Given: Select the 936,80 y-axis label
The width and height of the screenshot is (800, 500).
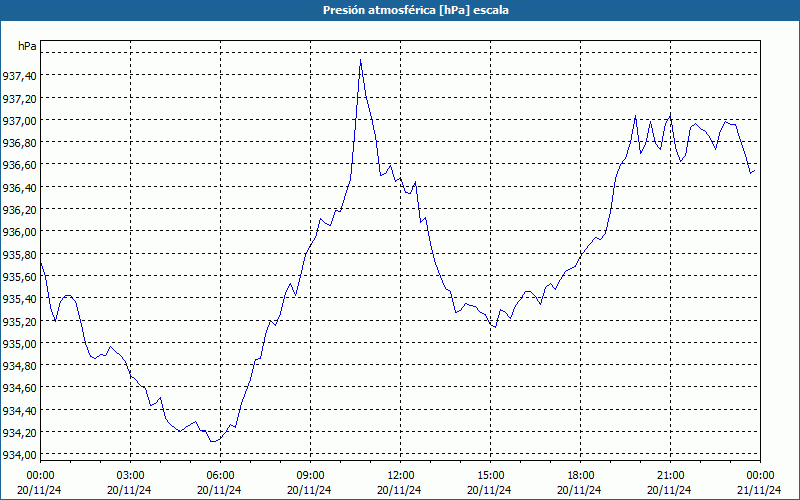Looking at the screenshot, I should click(19, 142).
